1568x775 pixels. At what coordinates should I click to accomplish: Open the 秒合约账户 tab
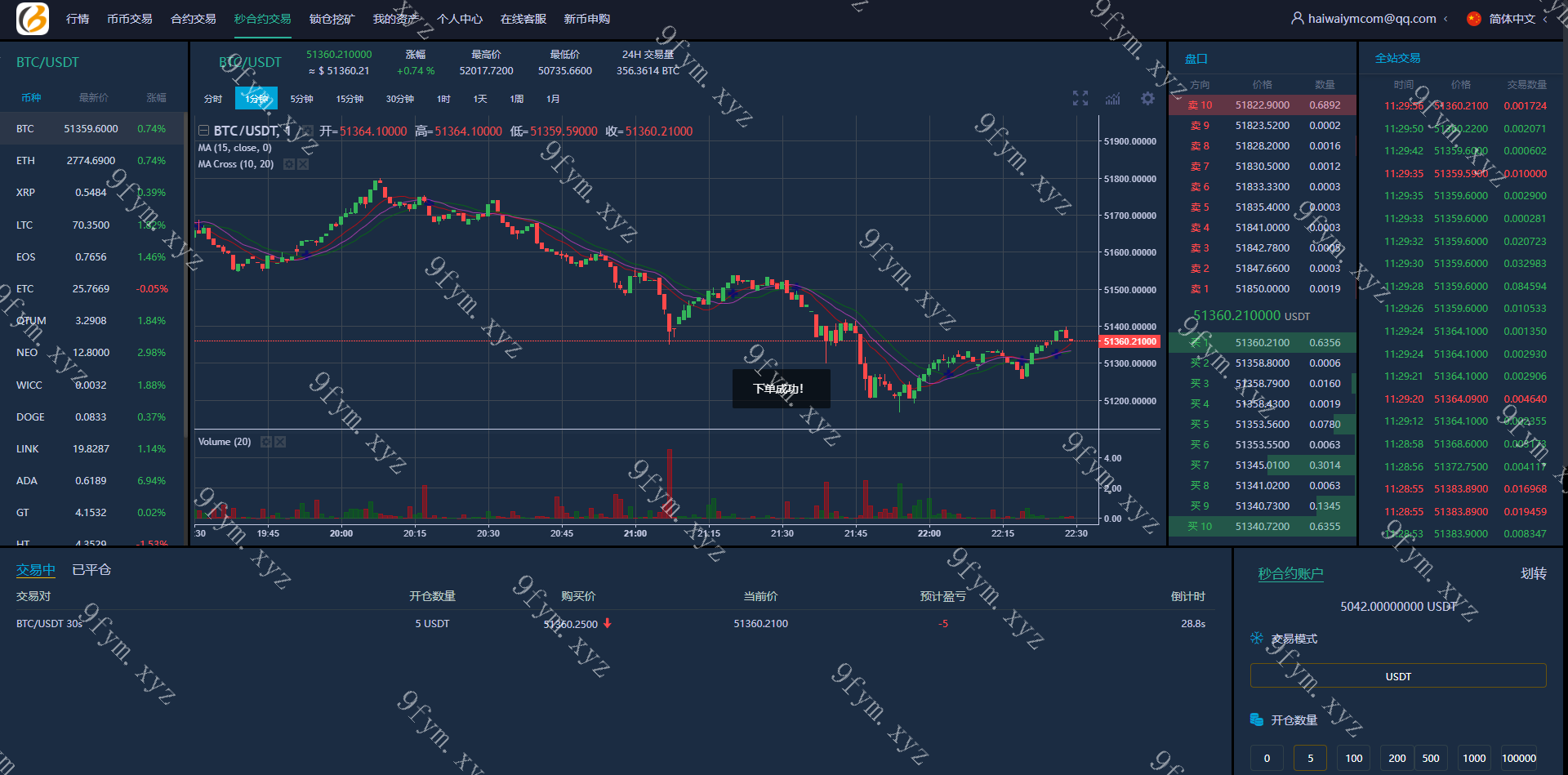click(x=1290, y=573)
